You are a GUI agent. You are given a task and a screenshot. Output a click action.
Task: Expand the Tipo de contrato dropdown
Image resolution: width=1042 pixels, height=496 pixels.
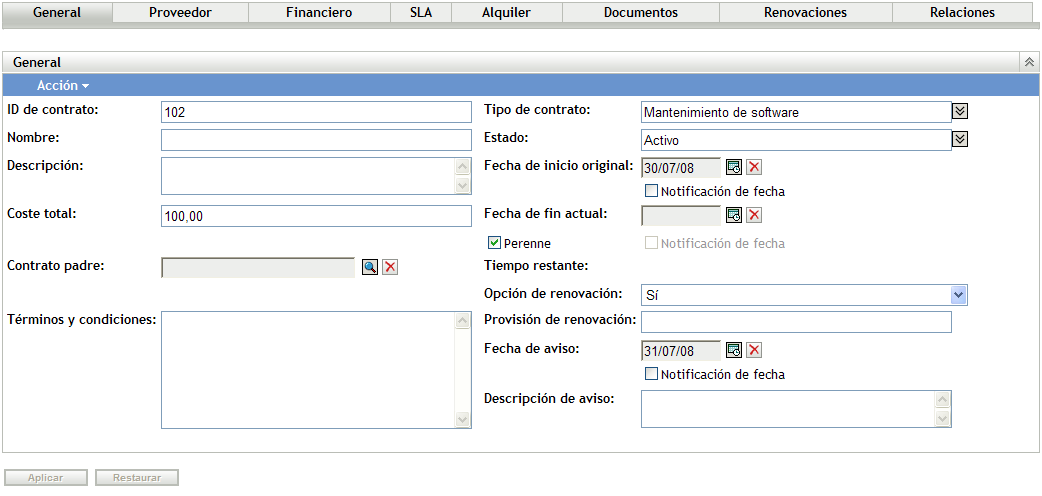pos(959,112)
